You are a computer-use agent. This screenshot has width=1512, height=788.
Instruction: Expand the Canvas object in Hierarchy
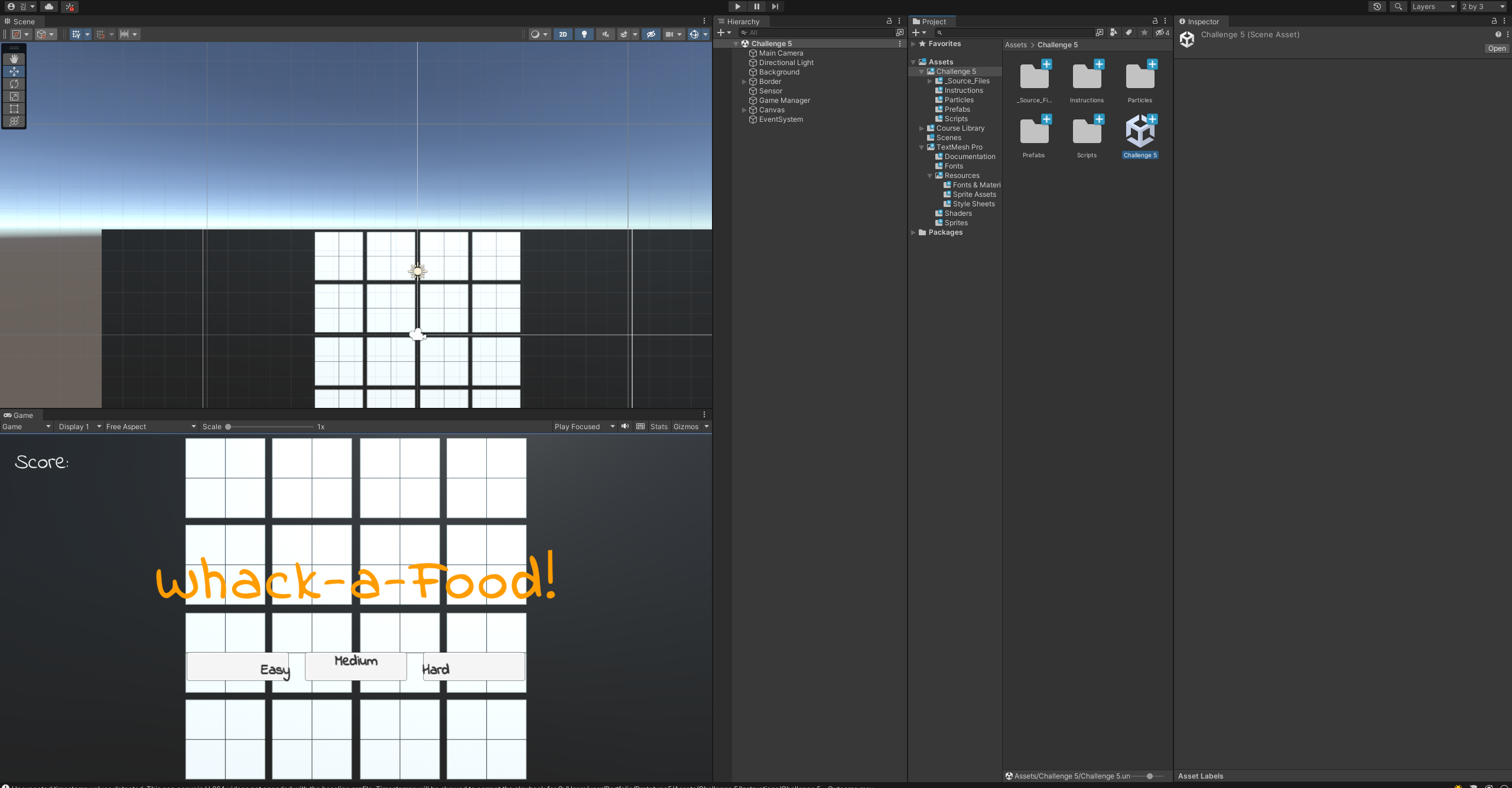(744, 110)
